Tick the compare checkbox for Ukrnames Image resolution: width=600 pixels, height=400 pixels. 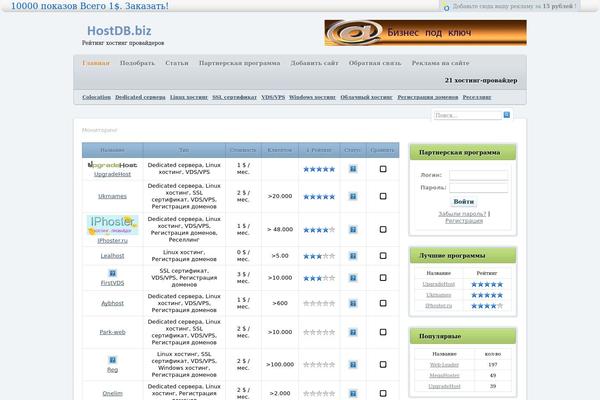[383, 196]
